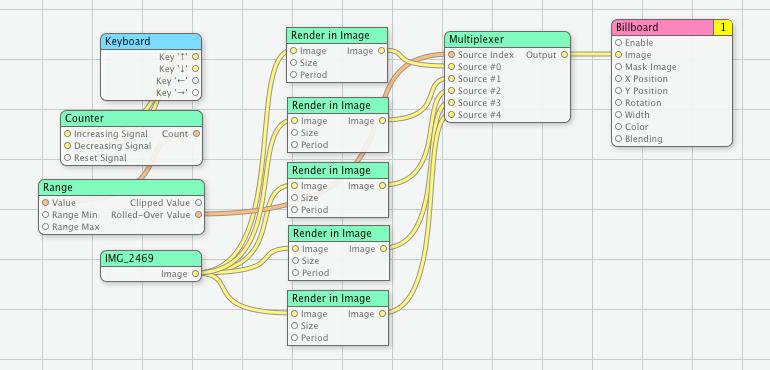
Task: Click the IMG_2469 Image output port
Action: pyautogui.click(x=195, y=274)
